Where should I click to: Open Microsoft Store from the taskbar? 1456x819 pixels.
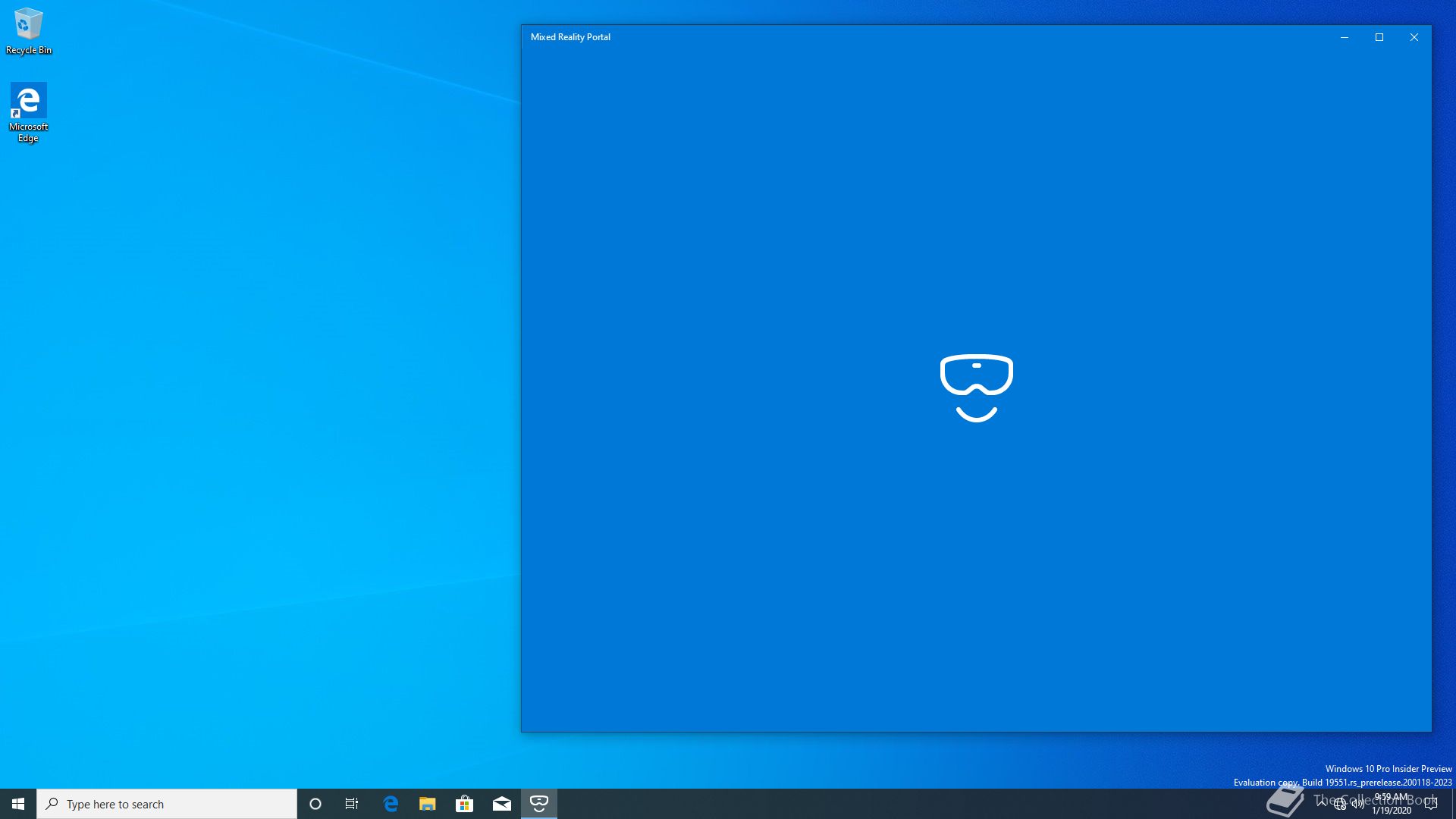465,804
